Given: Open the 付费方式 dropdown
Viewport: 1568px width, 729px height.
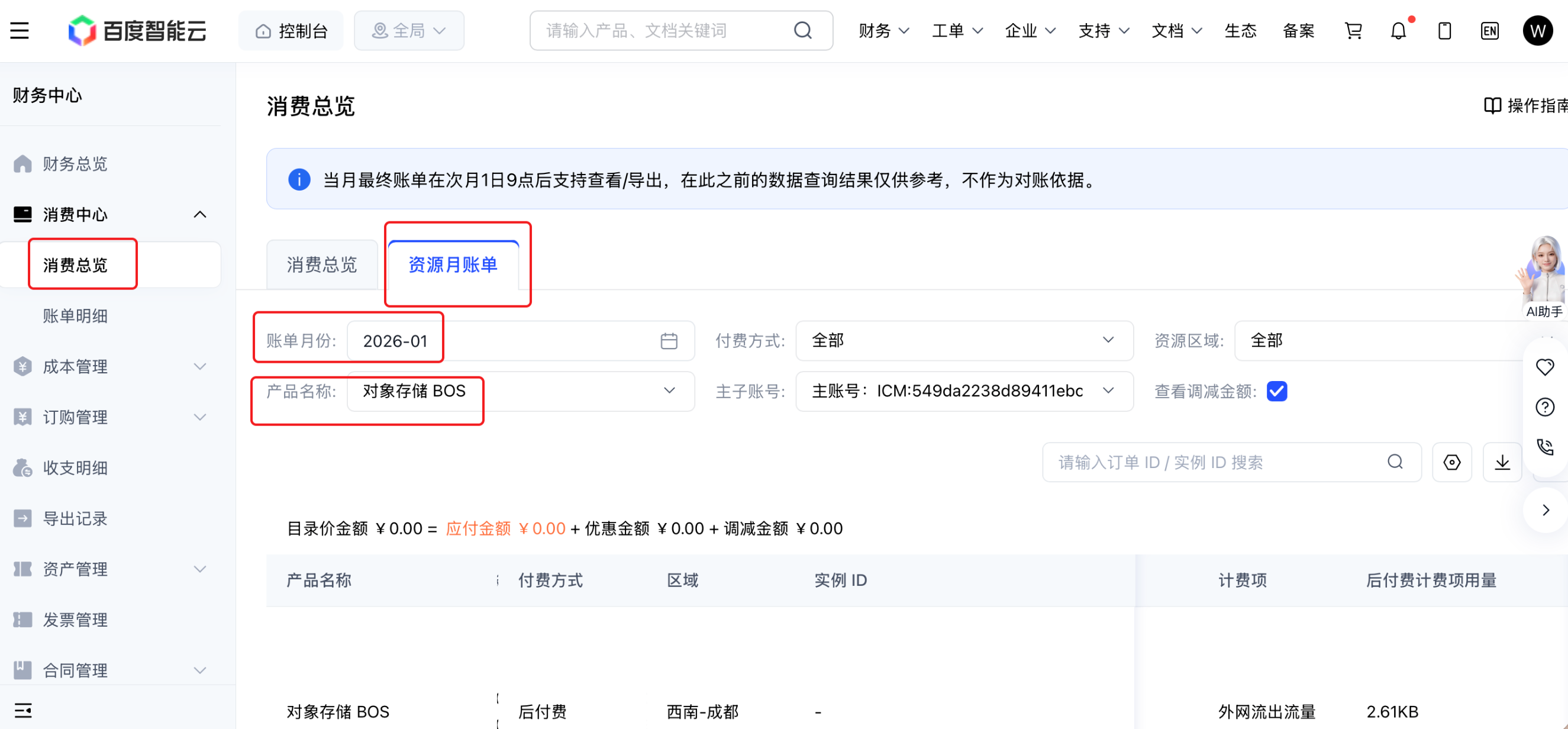Looking at the screenshot, I should pos(964,341).
